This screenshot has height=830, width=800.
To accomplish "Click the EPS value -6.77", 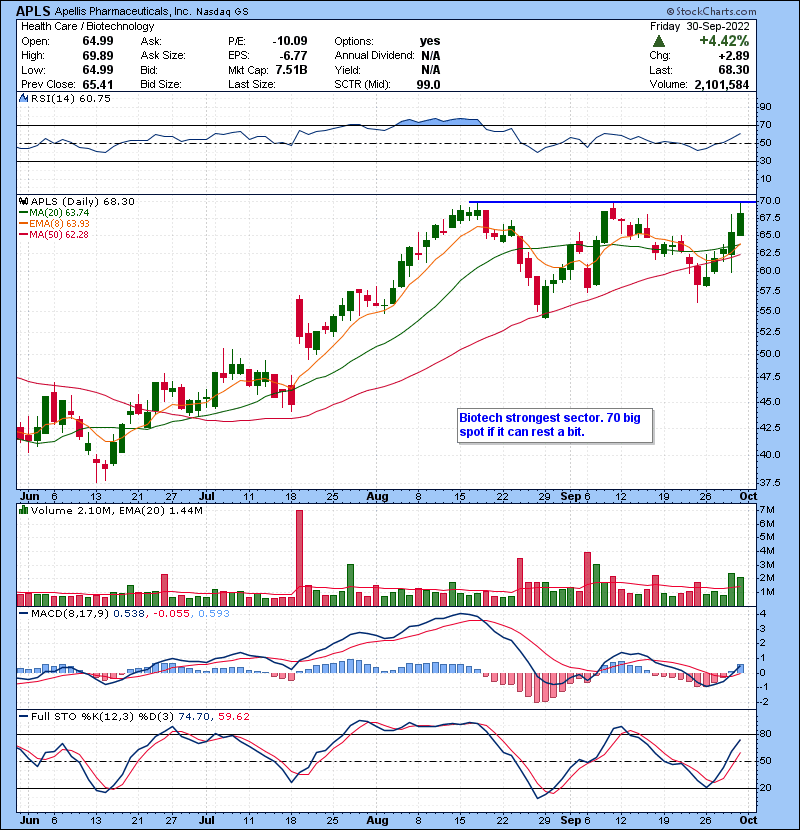I will click(x=295, y=55).
